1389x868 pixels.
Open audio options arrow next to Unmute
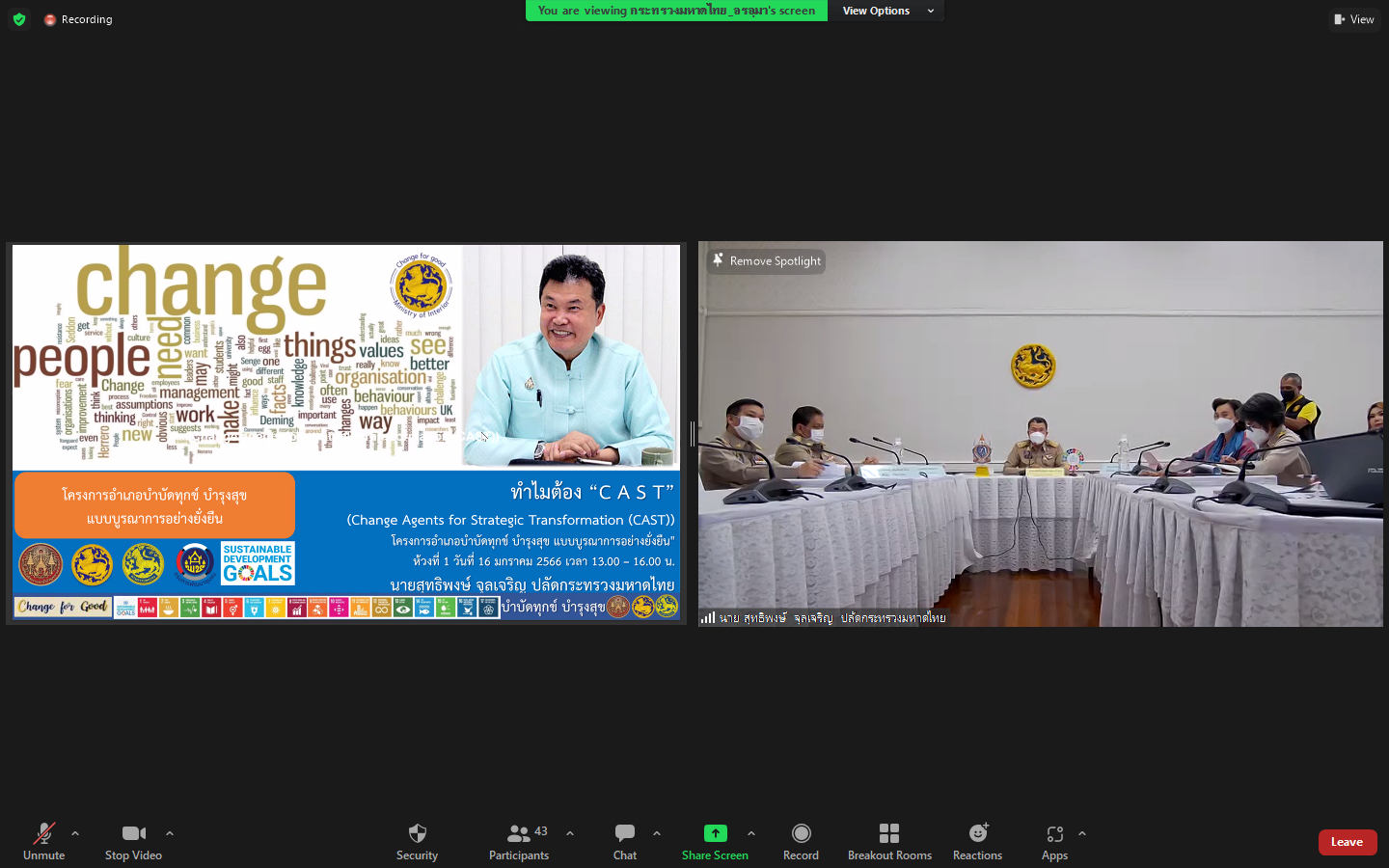point(75,833)
